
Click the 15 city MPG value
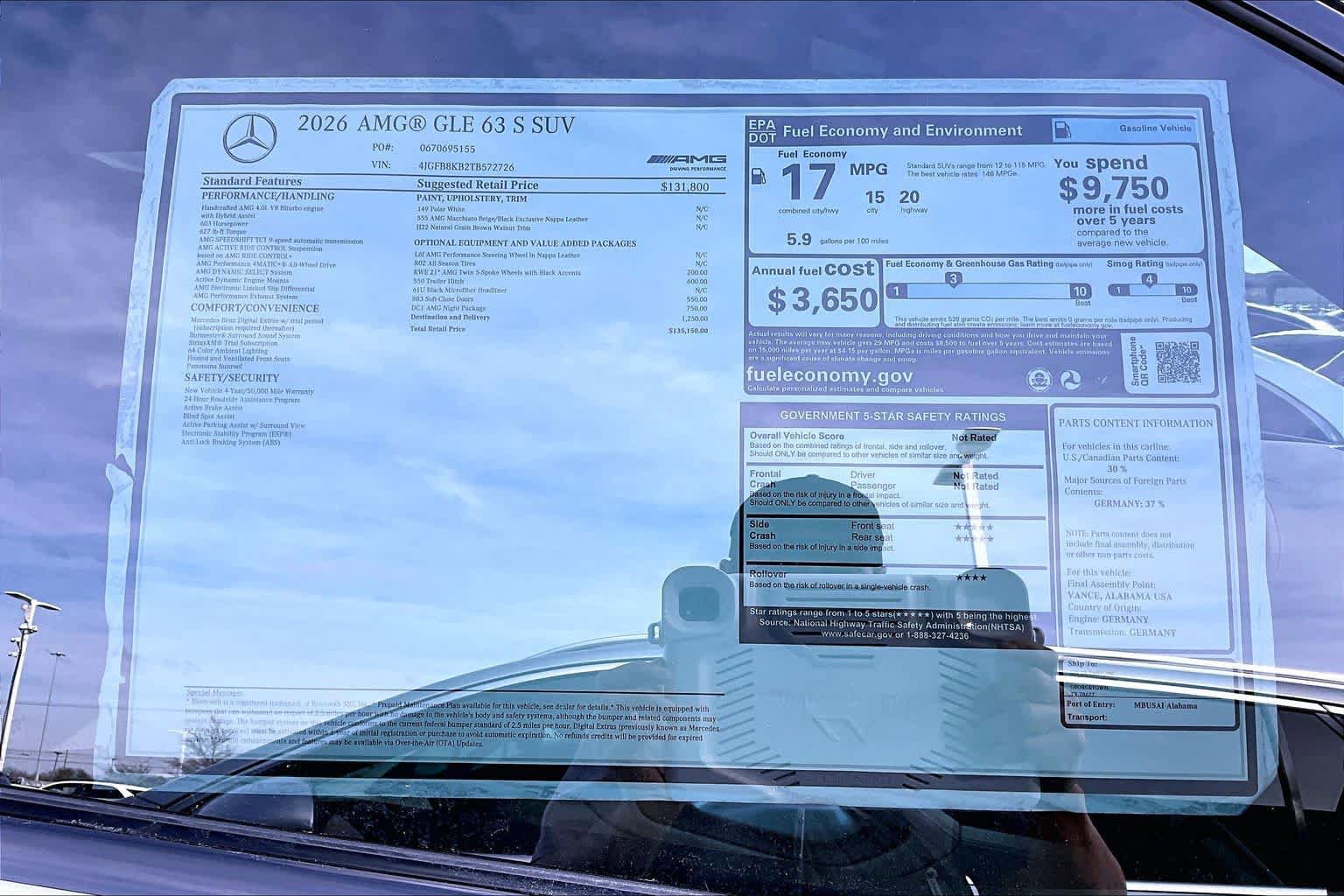coord(875,197)
